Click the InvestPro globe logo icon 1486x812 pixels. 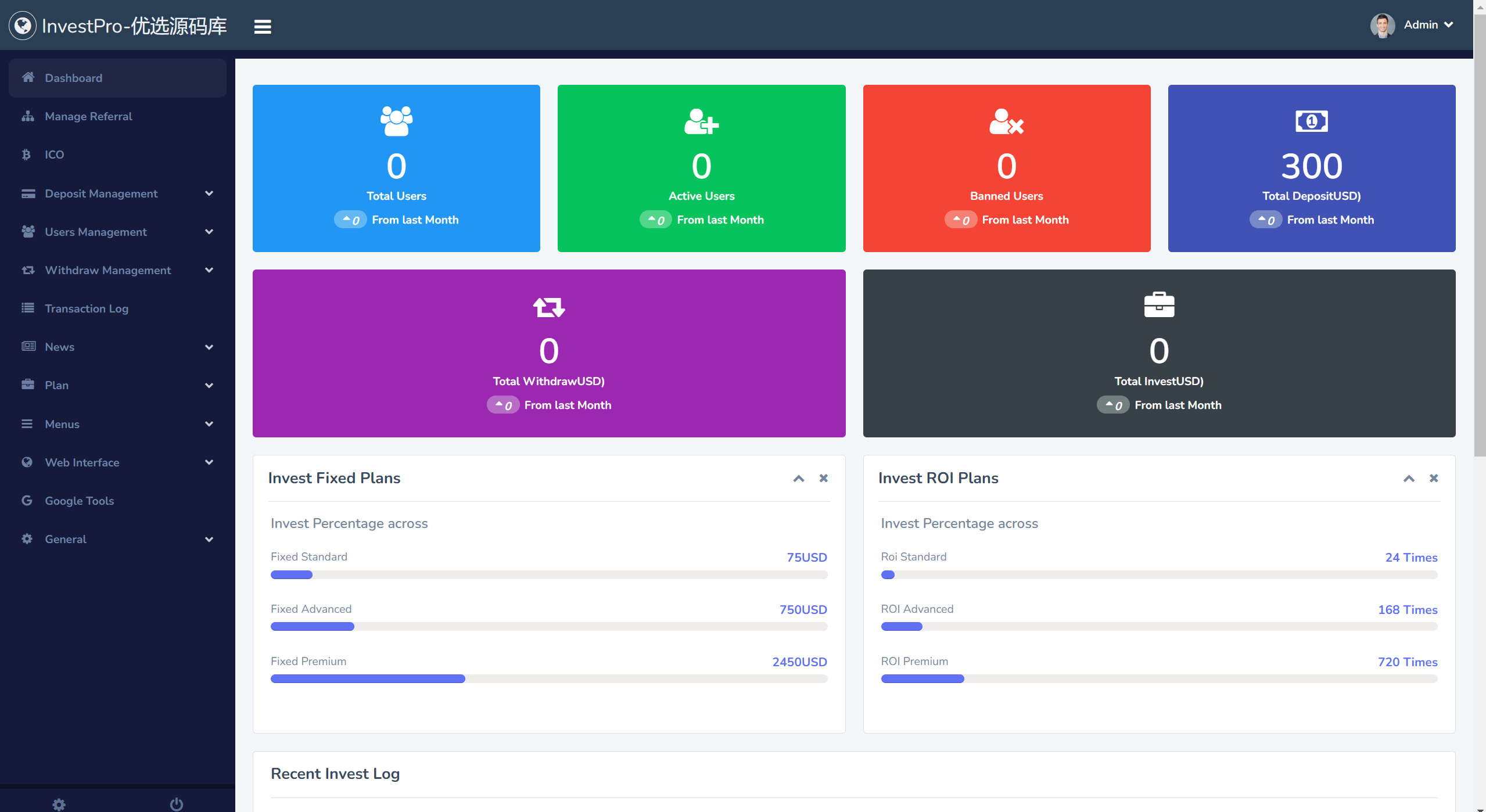point(23,26)
